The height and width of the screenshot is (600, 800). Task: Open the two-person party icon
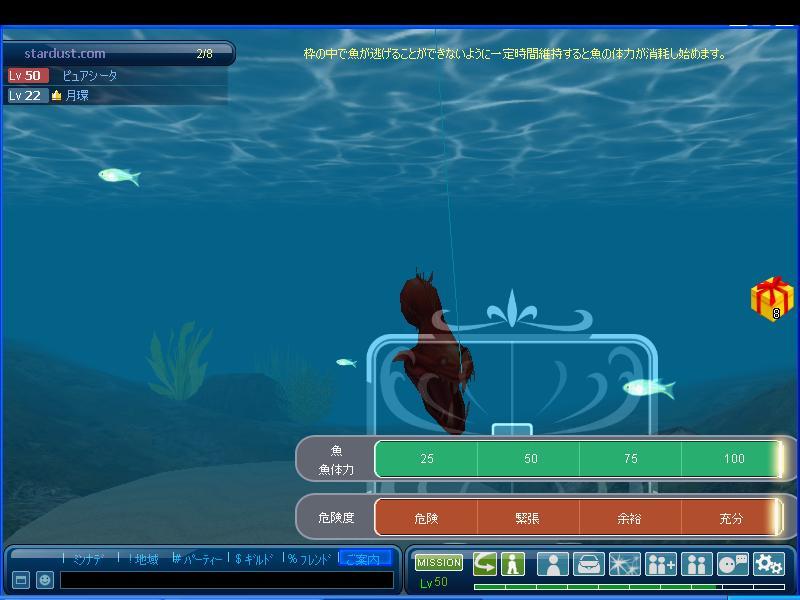(x=696, y=564)
